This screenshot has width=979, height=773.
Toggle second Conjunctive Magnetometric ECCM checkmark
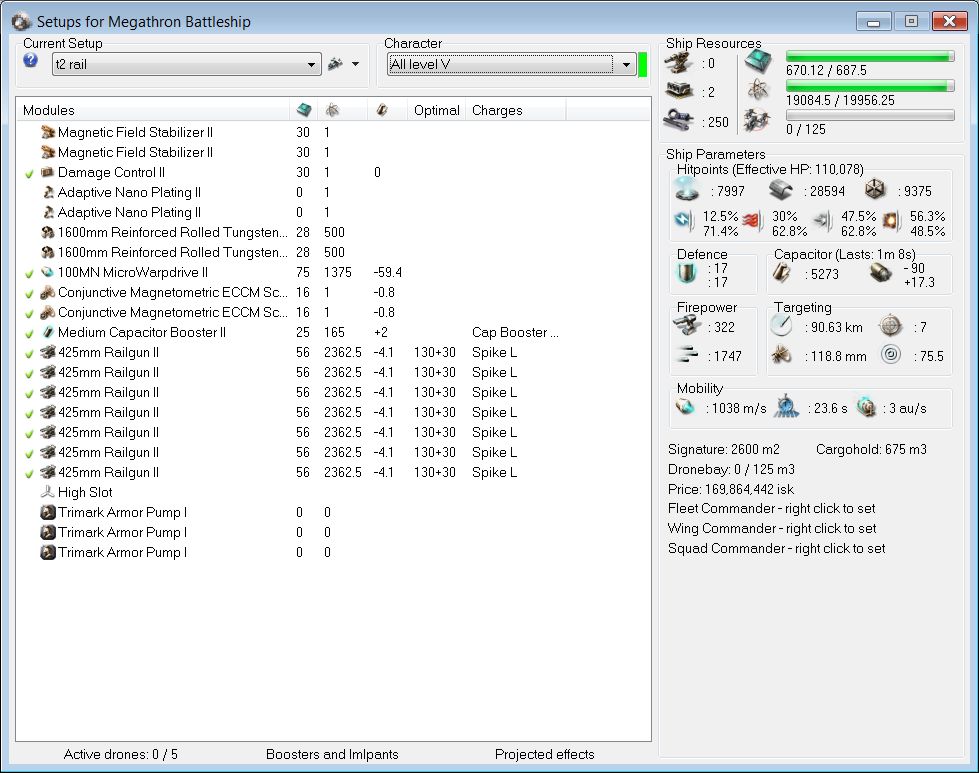(x=29, y=313)
